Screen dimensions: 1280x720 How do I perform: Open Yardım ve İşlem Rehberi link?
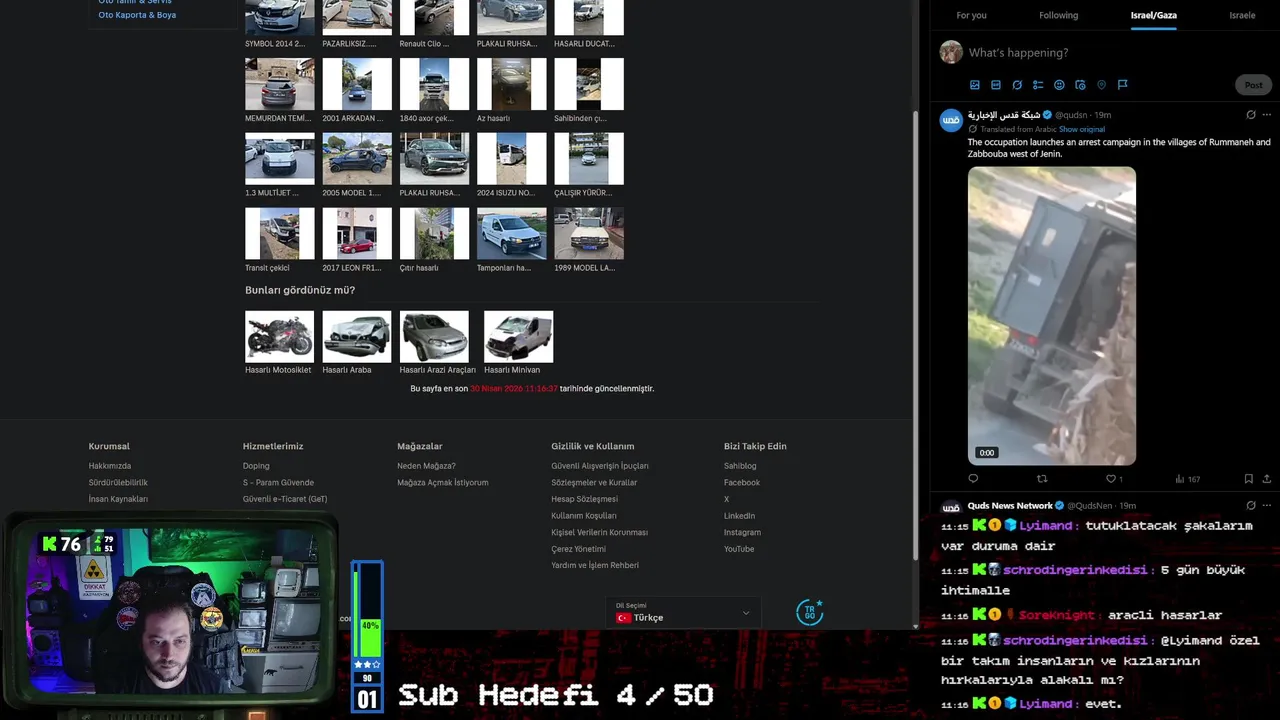point(595,566)
